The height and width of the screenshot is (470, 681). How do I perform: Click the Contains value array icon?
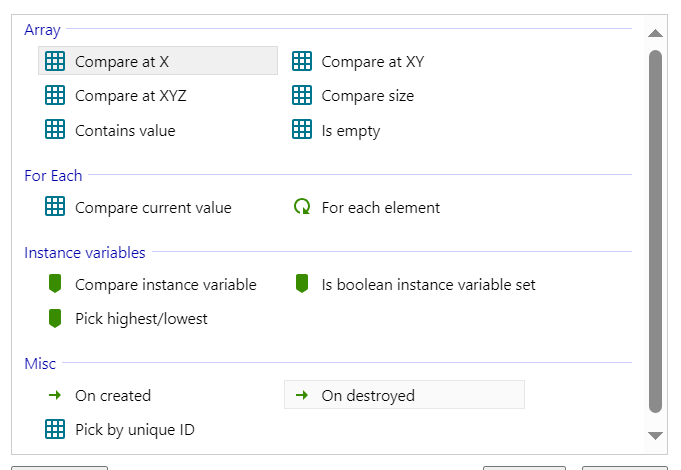55,129
